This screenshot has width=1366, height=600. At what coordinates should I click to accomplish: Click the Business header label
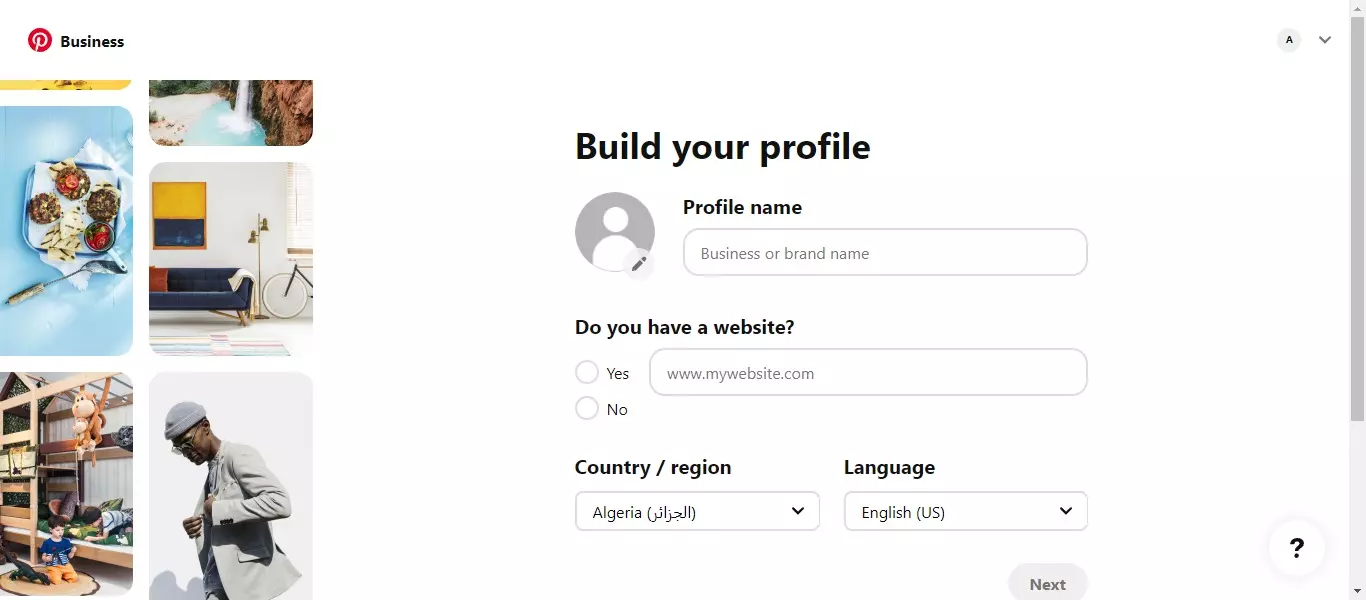tap(92, 41)
